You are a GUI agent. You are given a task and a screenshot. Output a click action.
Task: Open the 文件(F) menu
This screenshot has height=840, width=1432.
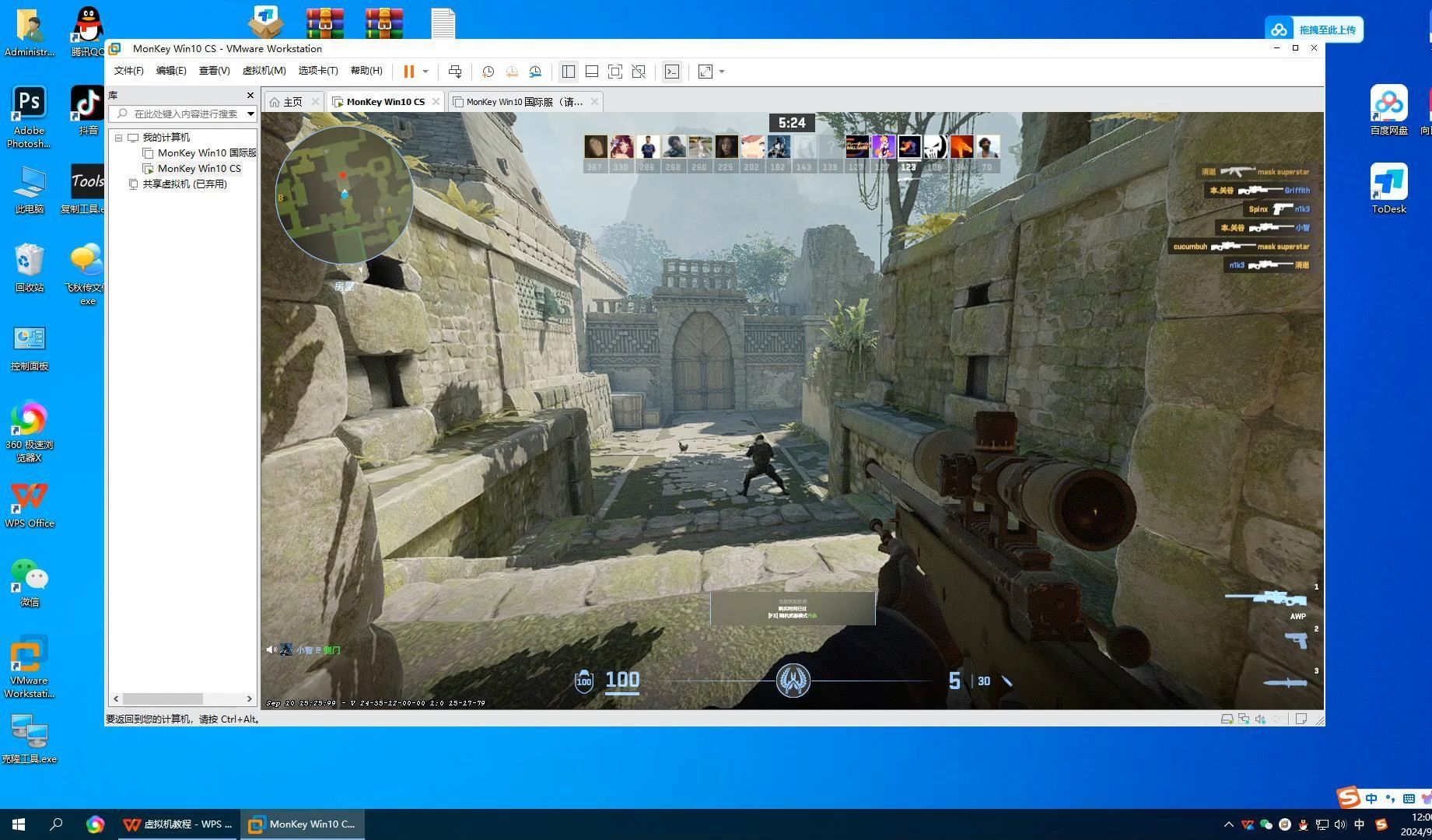point(128,71)
